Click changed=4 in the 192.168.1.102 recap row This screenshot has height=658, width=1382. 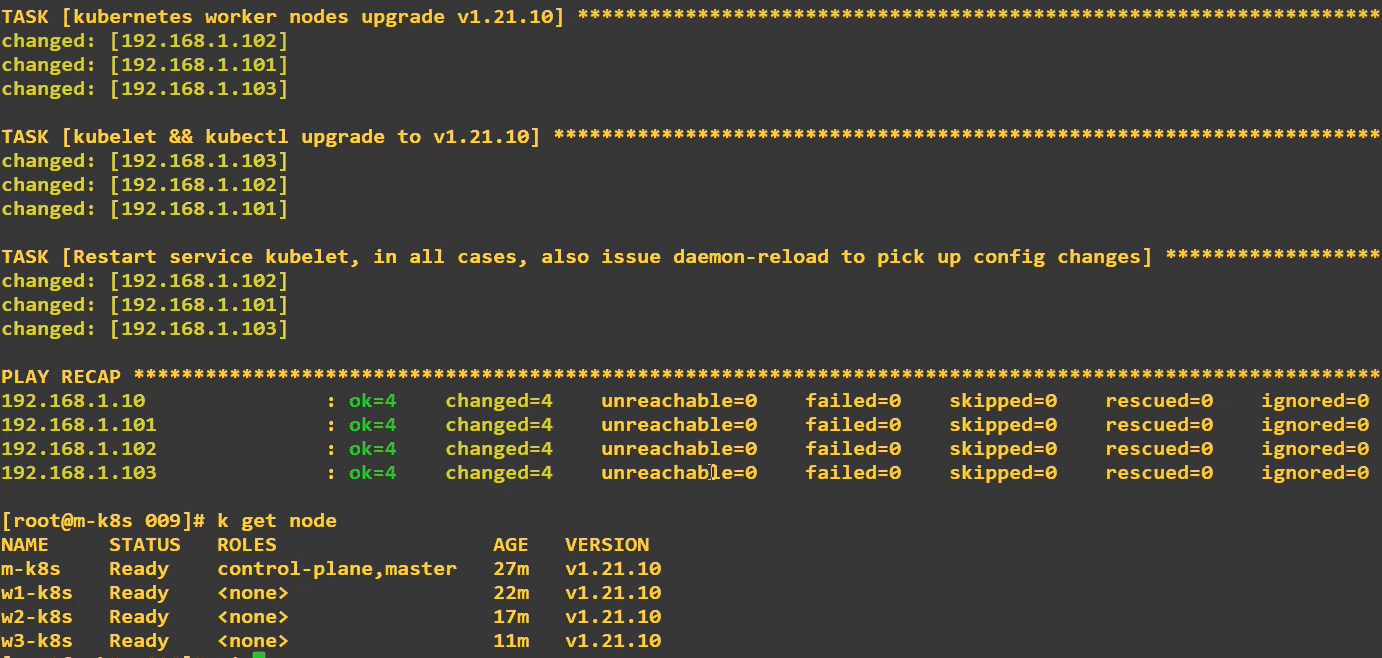pos(499,449)
